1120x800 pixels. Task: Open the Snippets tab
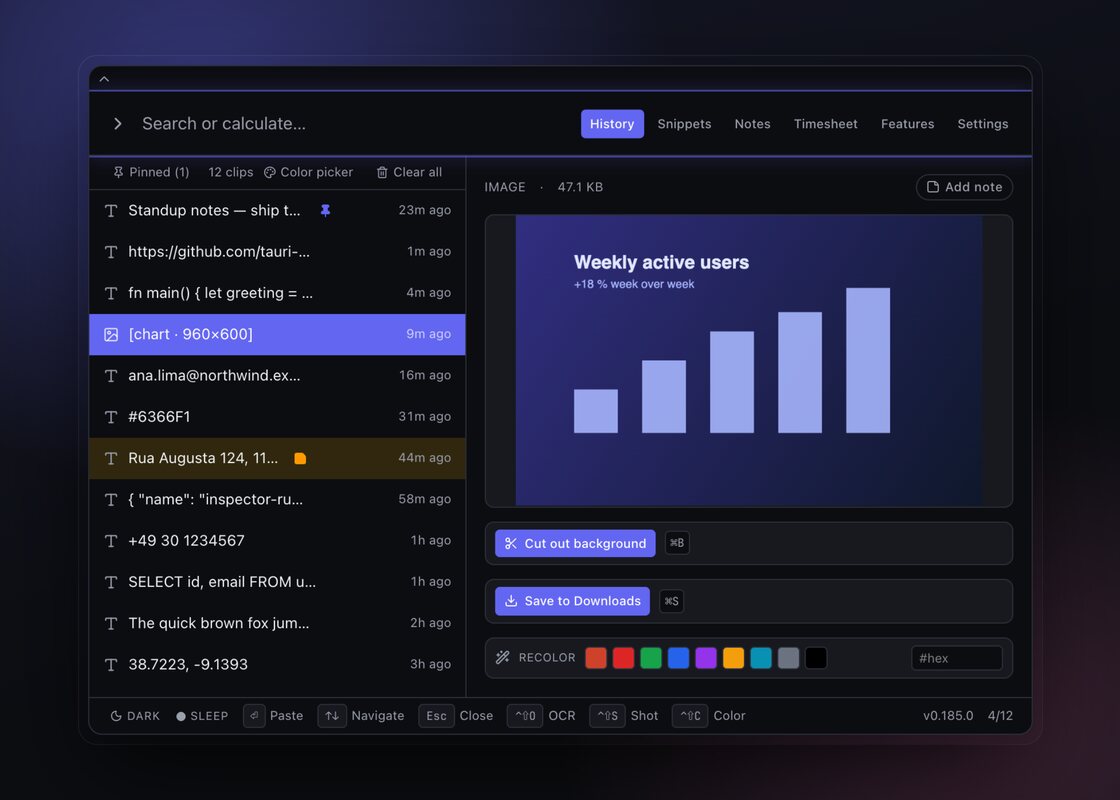[x=684, y=124]
